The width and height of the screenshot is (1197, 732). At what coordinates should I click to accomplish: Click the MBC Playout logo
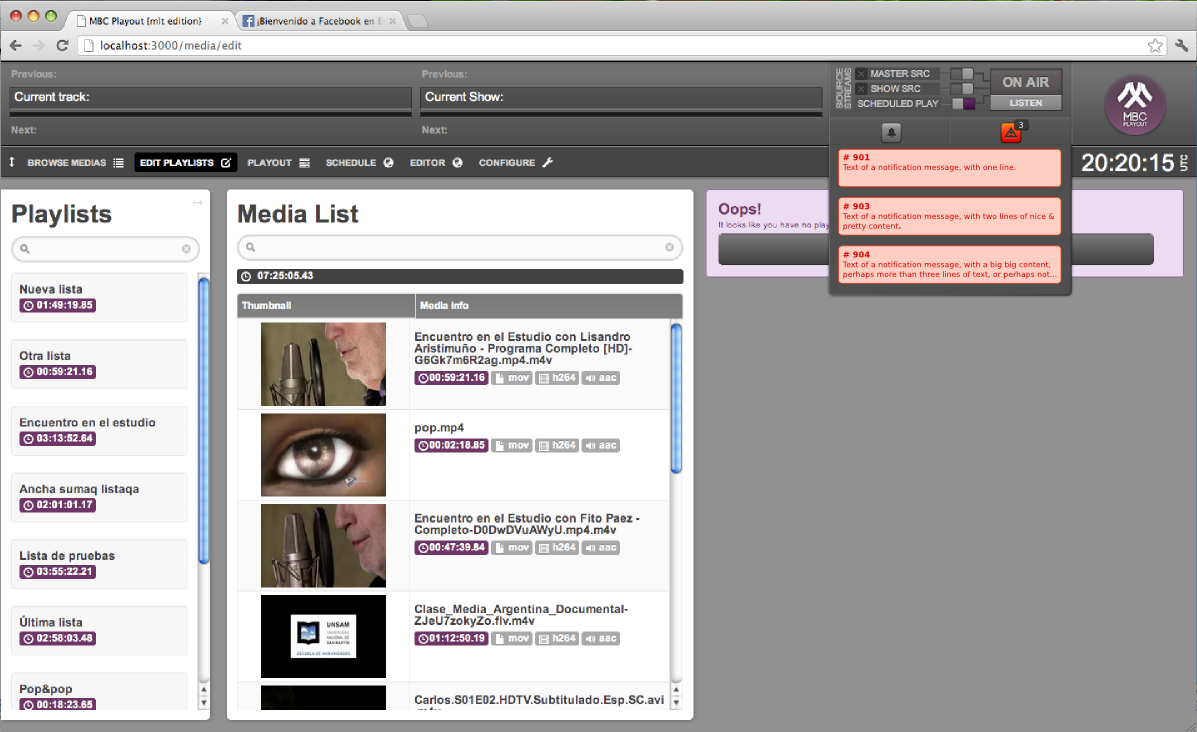[x=1134, y=105]
